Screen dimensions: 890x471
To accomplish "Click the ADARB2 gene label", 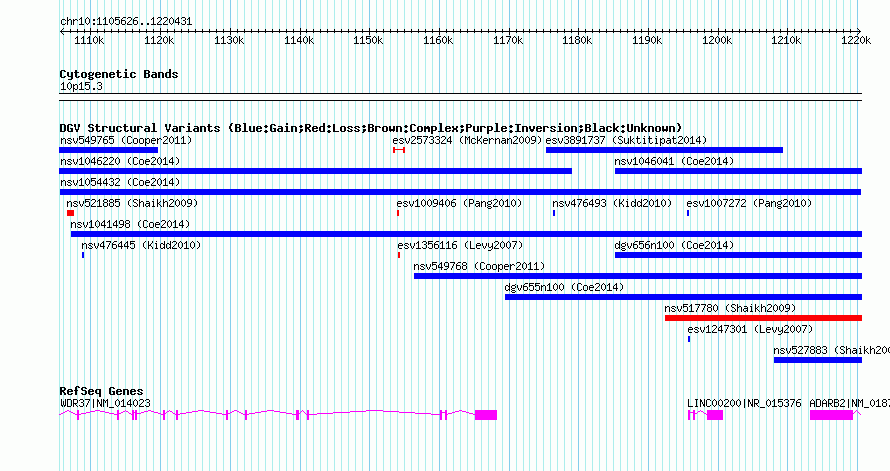I will click(x=850, y=403).
